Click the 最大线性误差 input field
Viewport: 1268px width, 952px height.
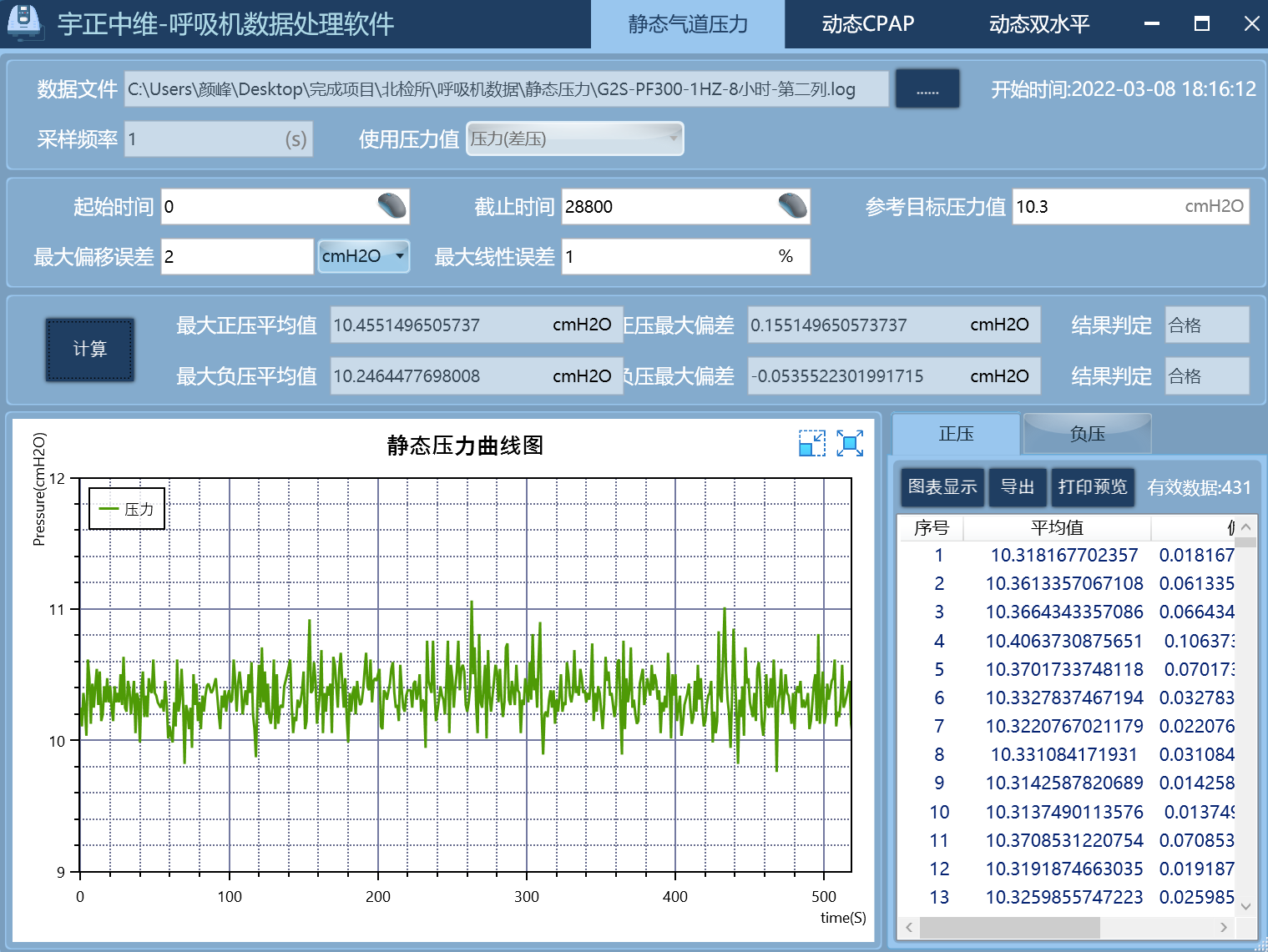coord(668,257)
